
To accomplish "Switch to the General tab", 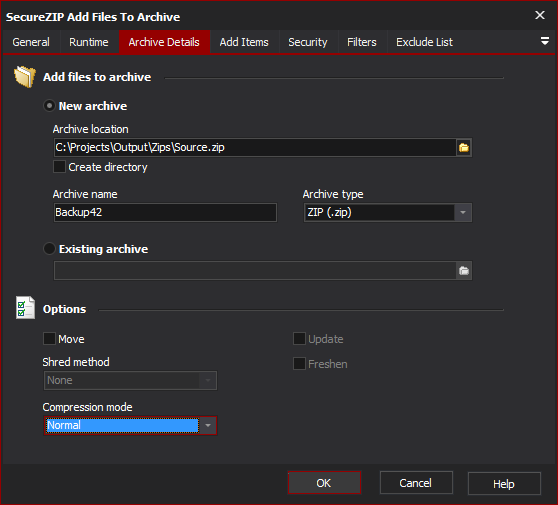I will 31,42.
